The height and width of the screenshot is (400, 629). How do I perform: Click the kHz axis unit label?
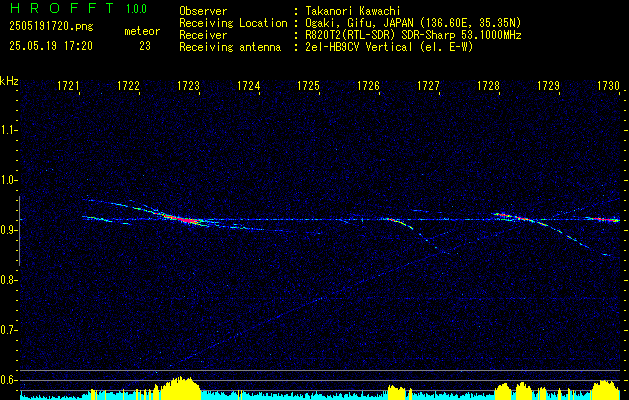click(x=9, y=81)
